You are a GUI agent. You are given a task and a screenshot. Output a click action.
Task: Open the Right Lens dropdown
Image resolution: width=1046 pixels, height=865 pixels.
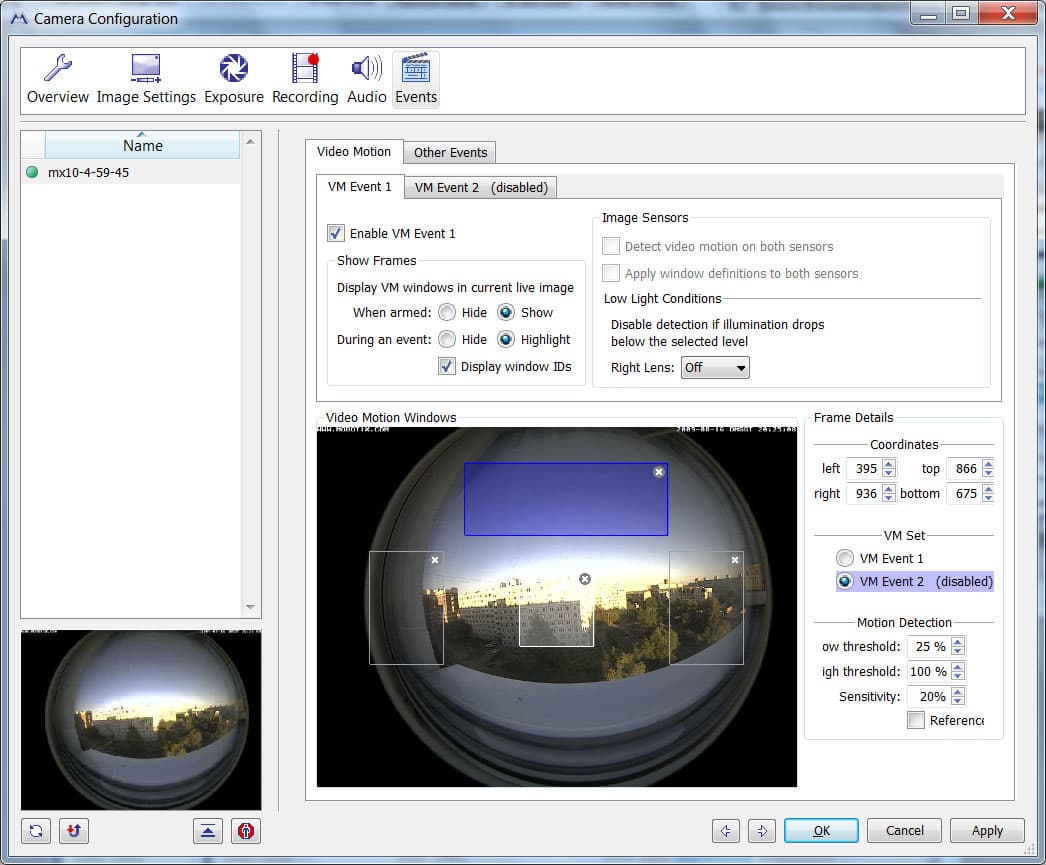click(715, 368)
